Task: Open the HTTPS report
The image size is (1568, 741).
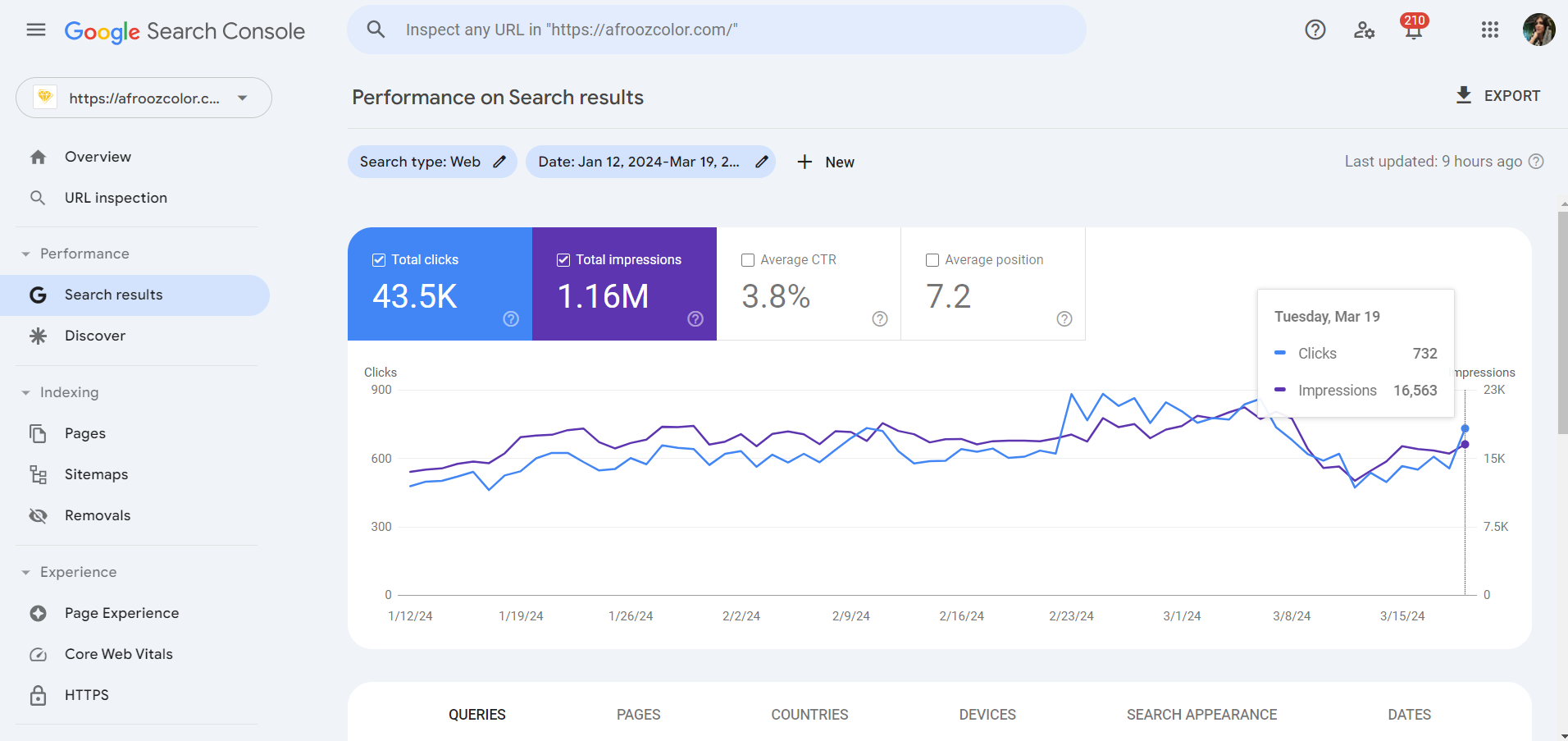Action: point(86,694)
